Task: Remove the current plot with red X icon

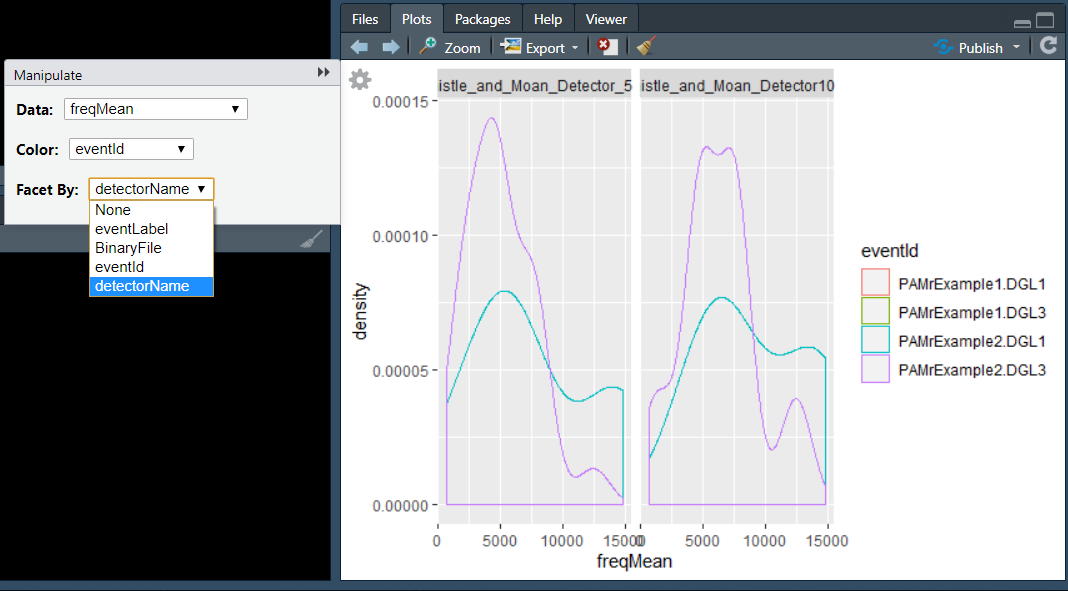Action: [607, 47]
